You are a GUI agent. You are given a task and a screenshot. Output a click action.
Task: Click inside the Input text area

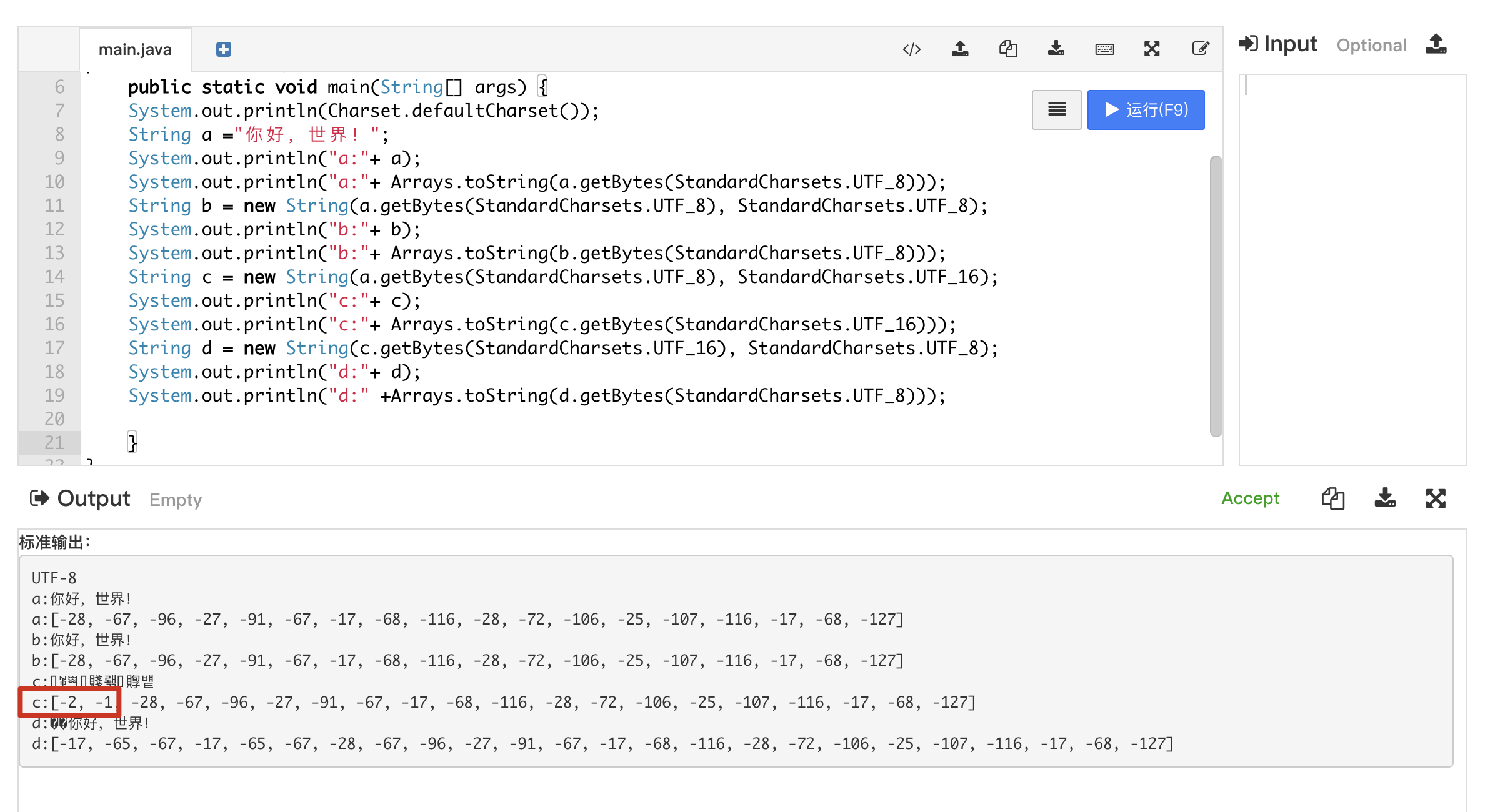click(x=1352, y=269)
